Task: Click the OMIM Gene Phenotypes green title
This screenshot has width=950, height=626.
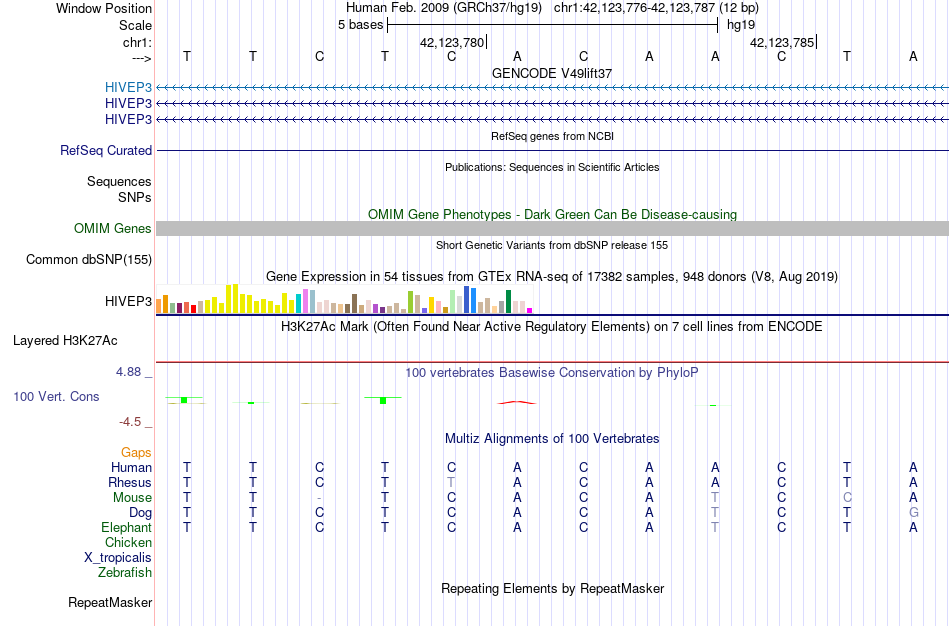Action: [552, 215]
